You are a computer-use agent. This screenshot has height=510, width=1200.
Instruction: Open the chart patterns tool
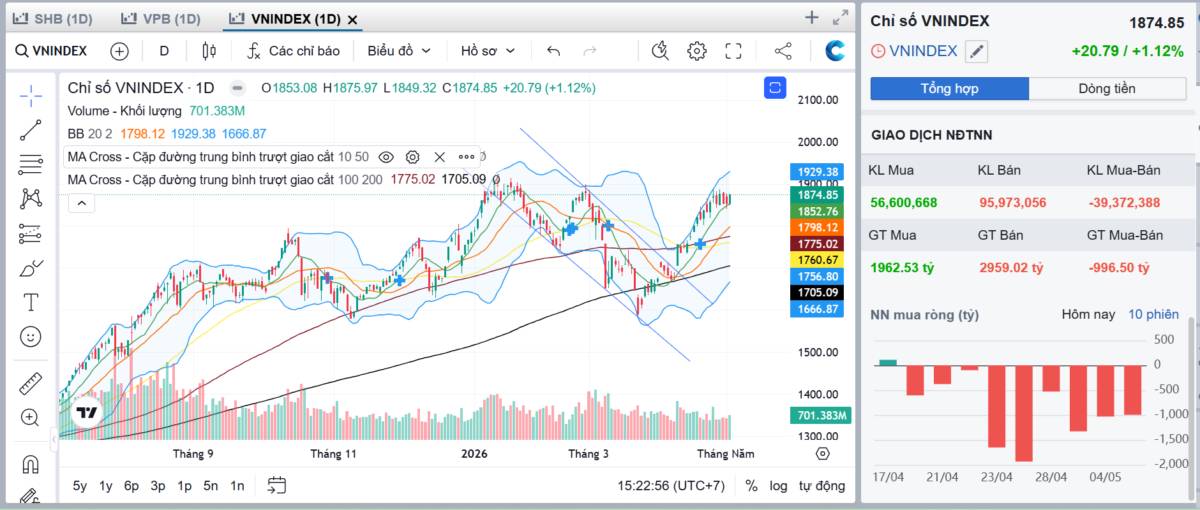click(x=31, y=198)
